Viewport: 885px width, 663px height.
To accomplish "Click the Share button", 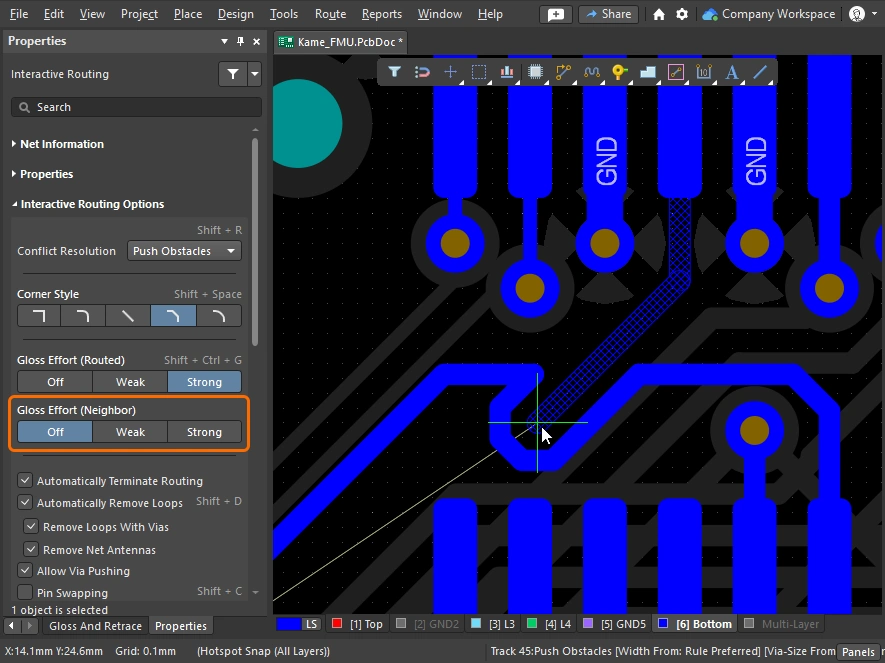I will click(x=608, y=14).
